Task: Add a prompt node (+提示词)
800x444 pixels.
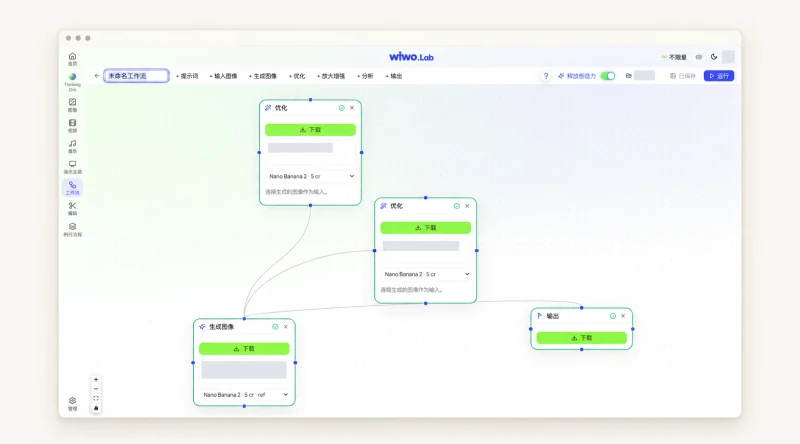Action: (x=187, y=76)
